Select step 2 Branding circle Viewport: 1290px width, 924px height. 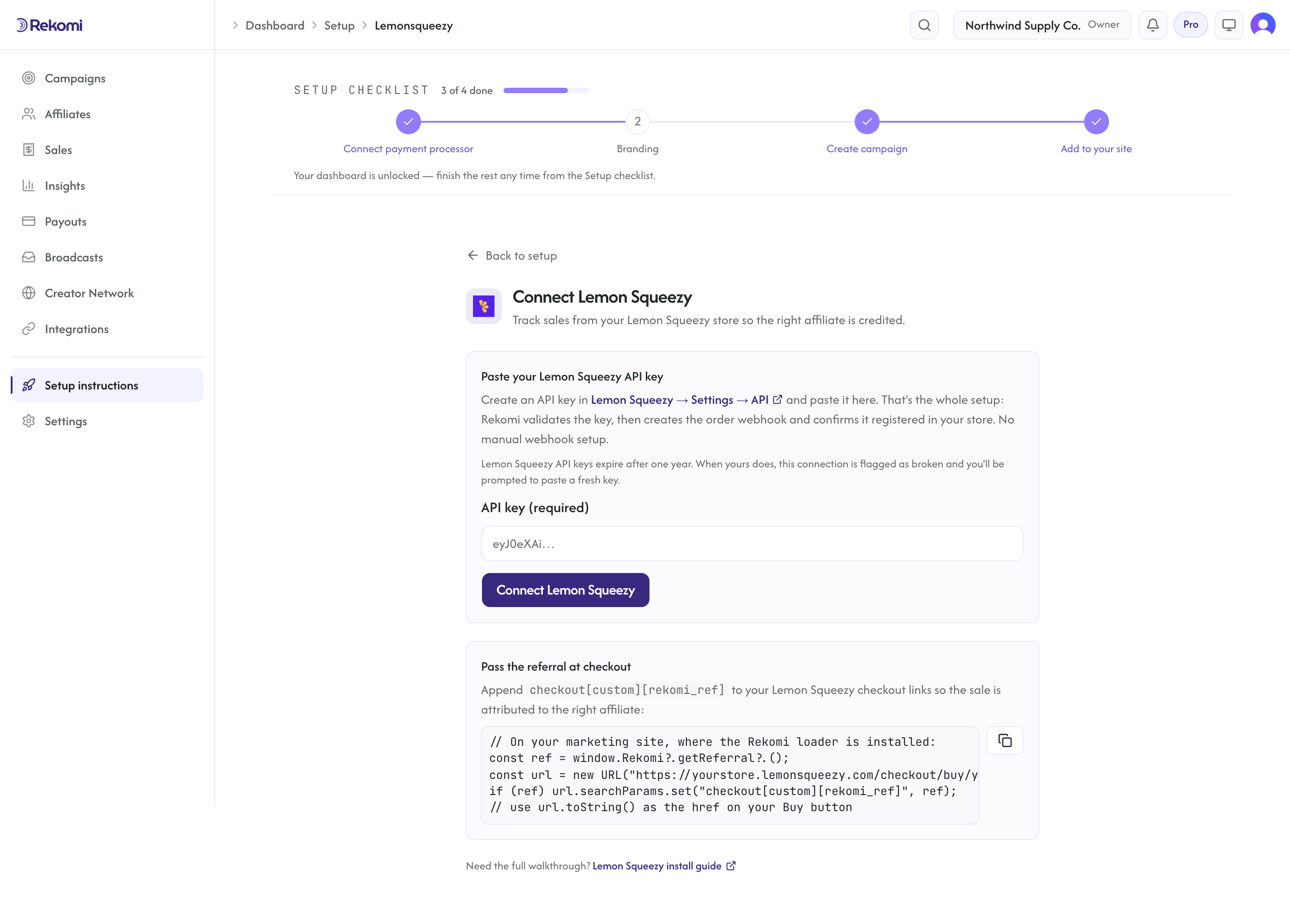pos(637,122)
